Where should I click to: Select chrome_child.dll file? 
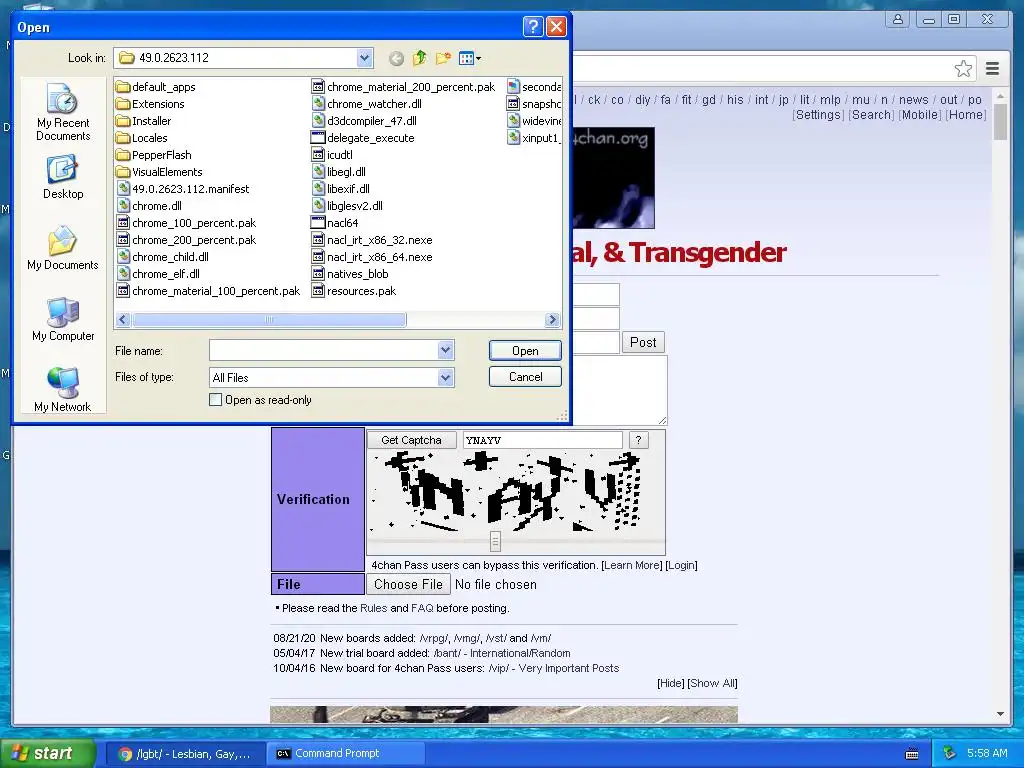(163, 257)
